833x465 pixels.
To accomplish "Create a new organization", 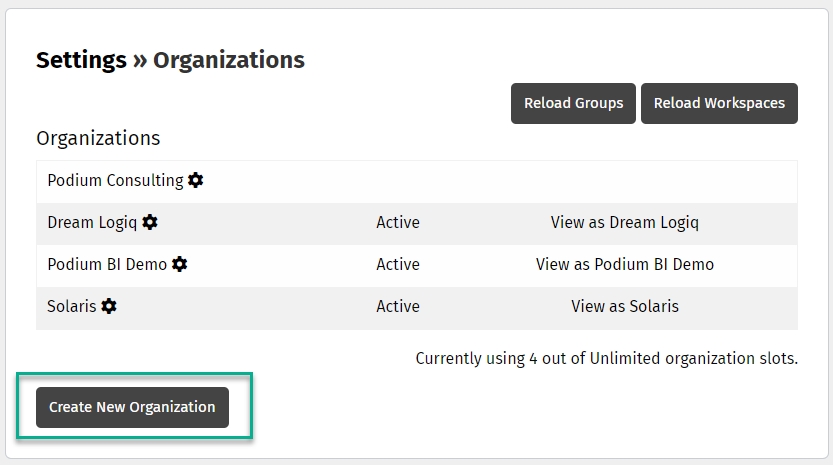I will click(132, 407).
